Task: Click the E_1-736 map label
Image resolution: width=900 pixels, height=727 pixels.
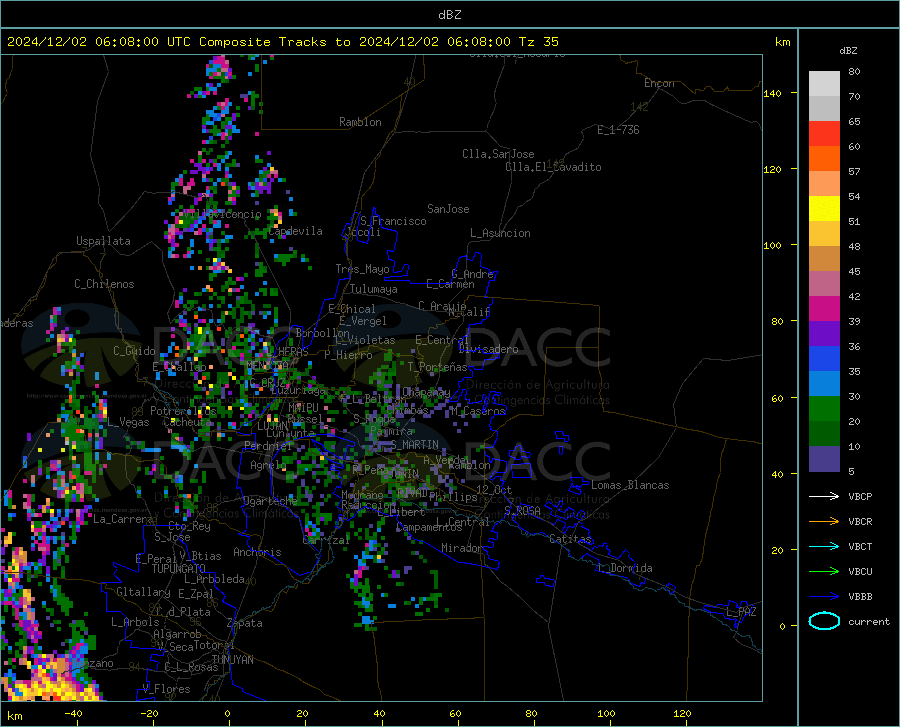Action: pos(618,130)
